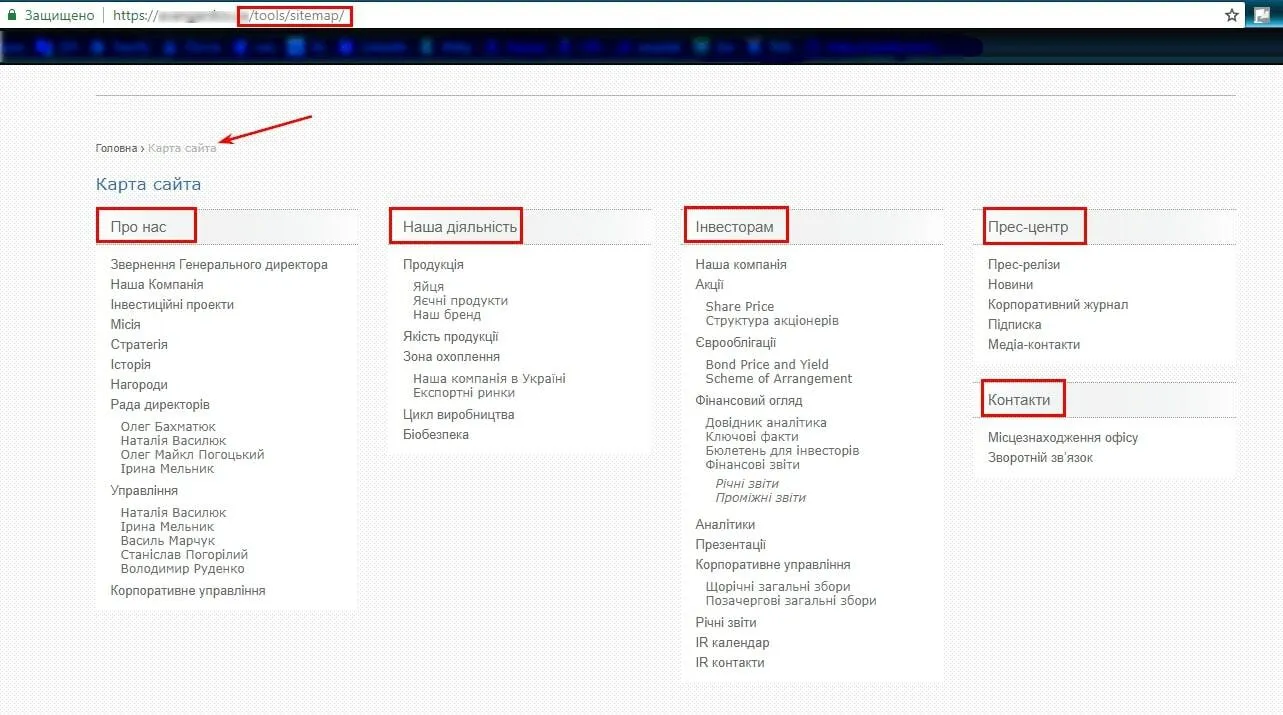Open the Біобезпека link

pos(436,435)
